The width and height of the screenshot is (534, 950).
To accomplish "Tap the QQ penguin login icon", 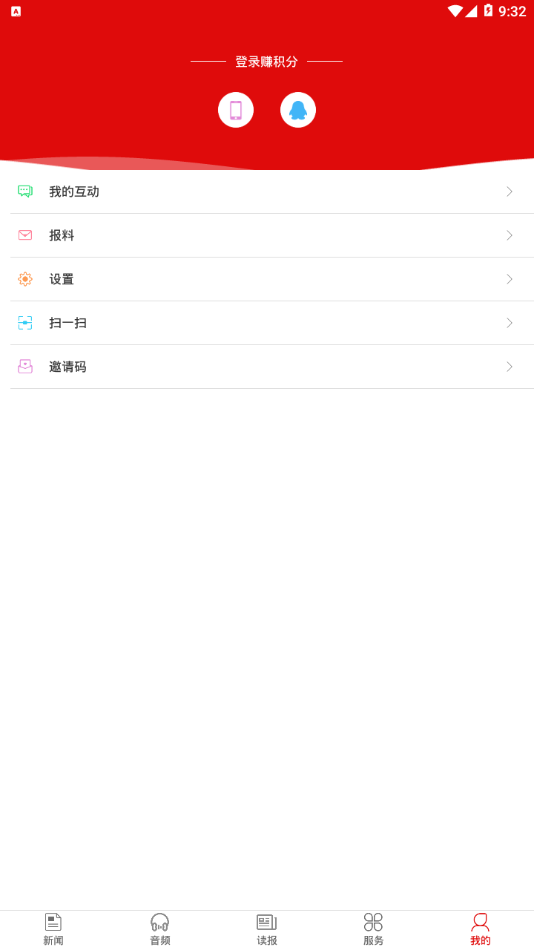I will (298, 110).
